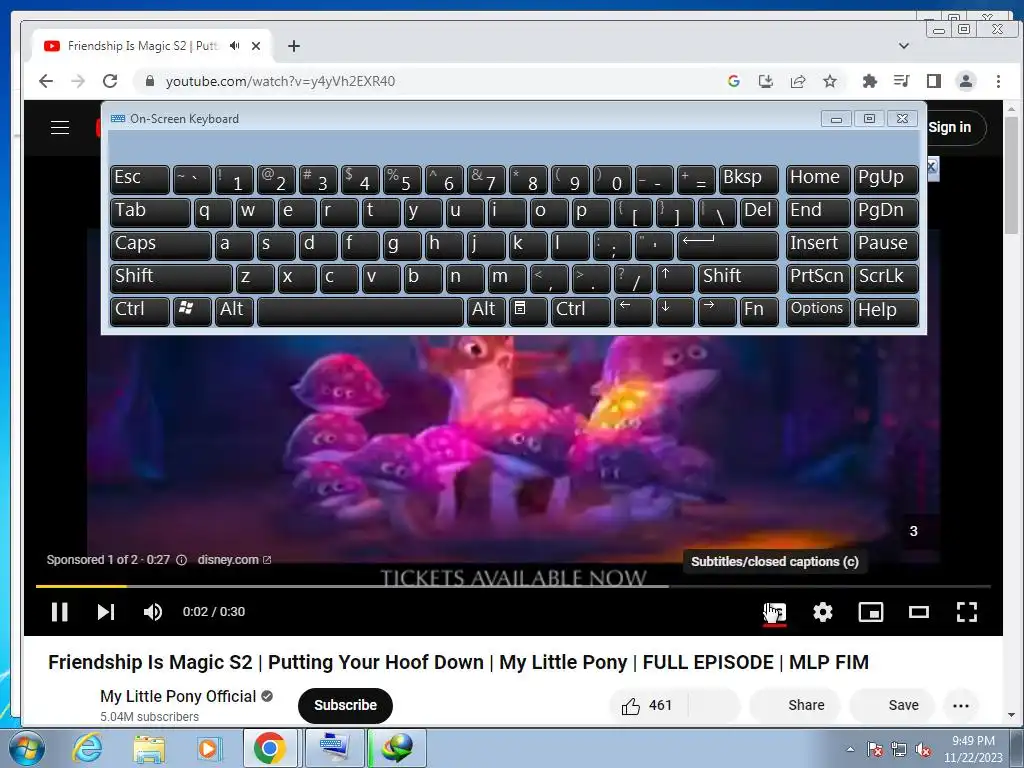
Task: Install app icon in address bar
Action: tap(765, 81)
